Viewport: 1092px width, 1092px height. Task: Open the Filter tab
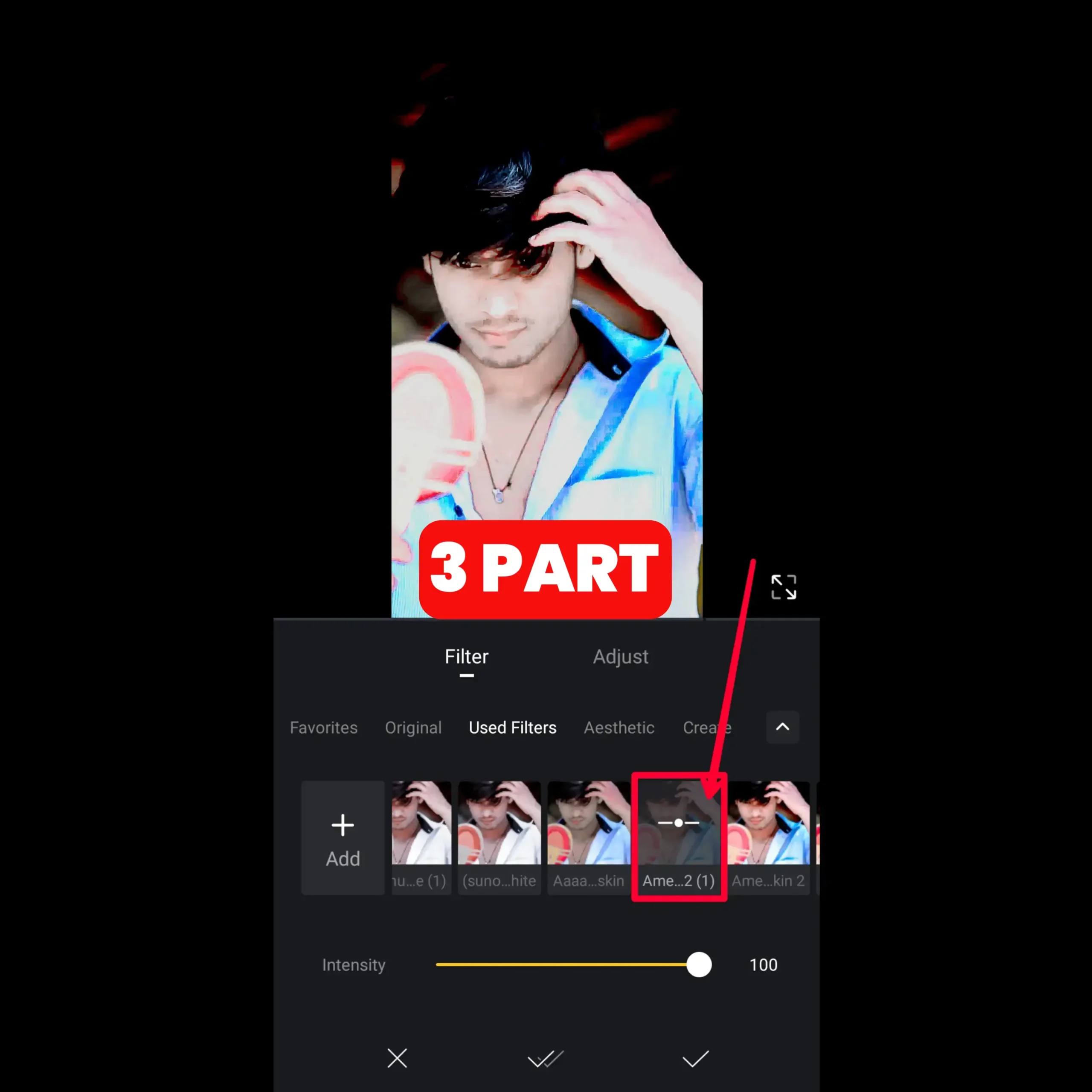point(466,656)
